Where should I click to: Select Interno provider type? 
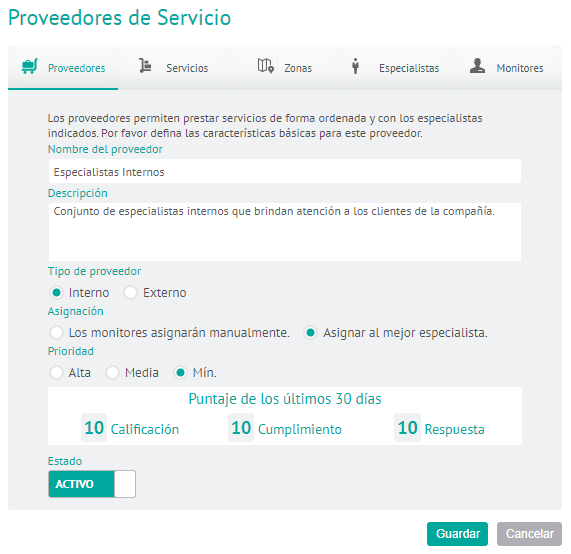56,292
